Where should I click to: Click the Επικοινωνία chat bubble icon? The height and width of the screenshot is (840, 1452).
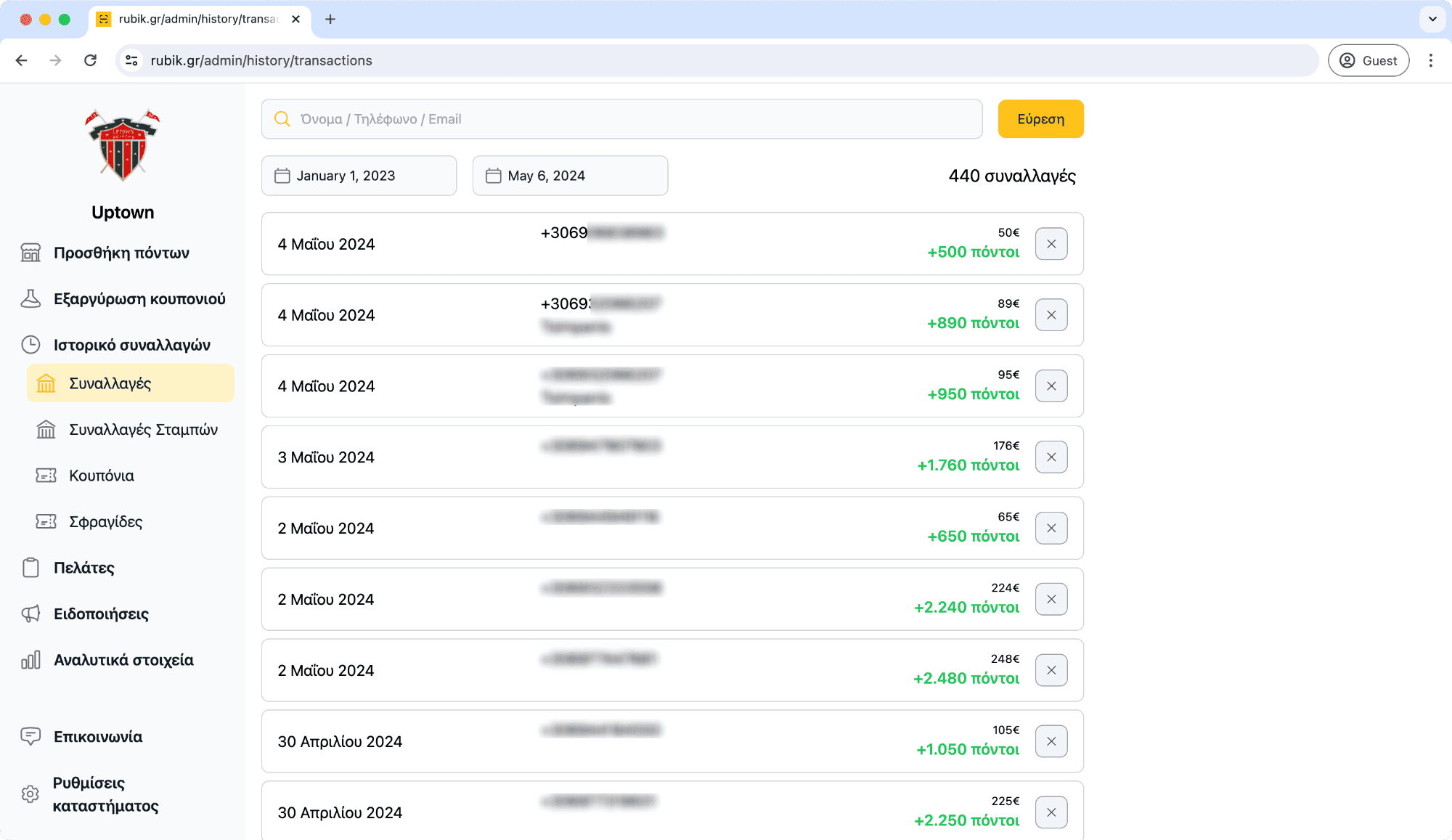pyautogui.click(x=30, y=737)
